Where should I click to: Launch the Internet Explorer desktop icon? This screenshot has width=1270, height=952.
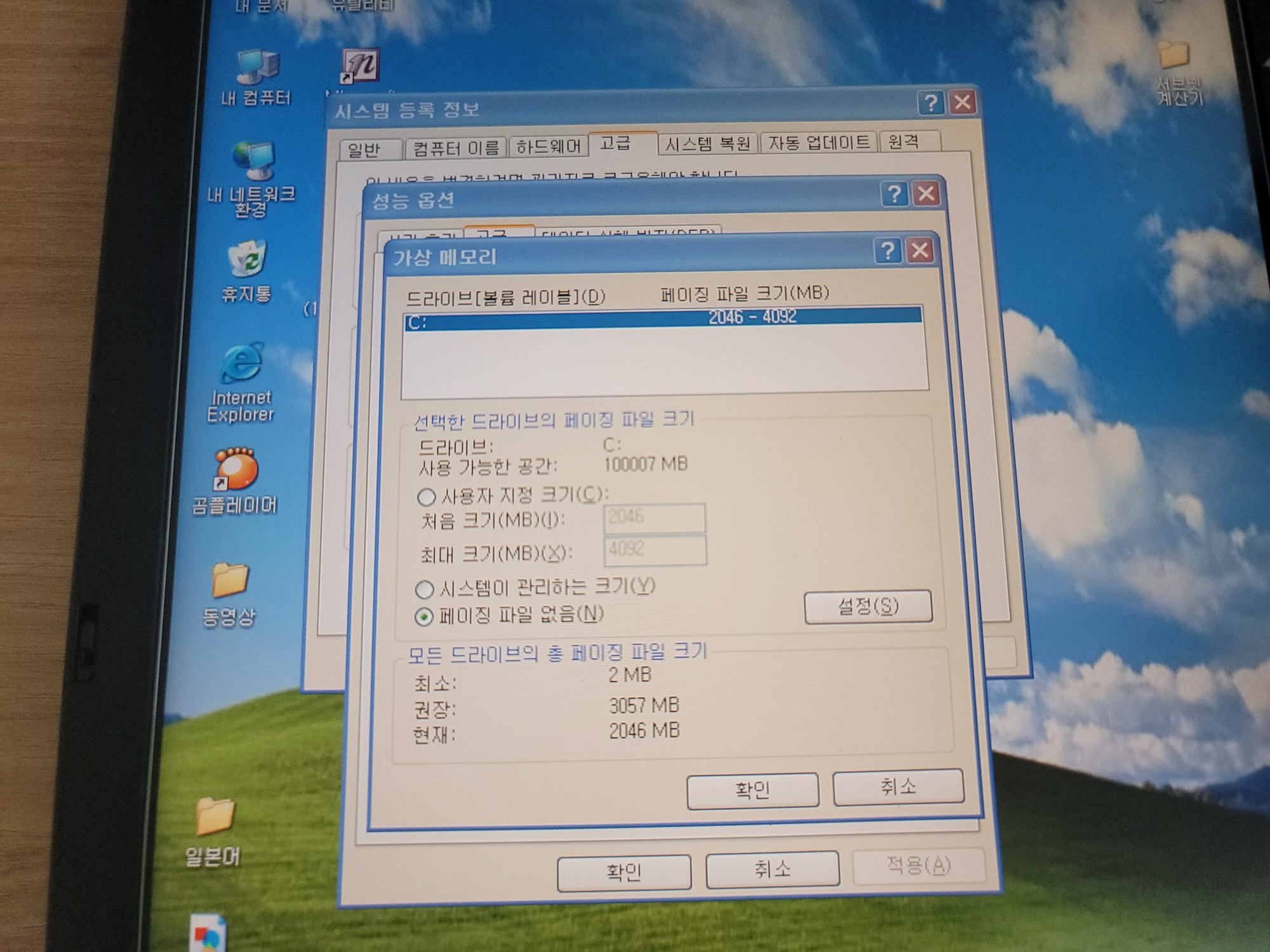(x=242, y=364)
